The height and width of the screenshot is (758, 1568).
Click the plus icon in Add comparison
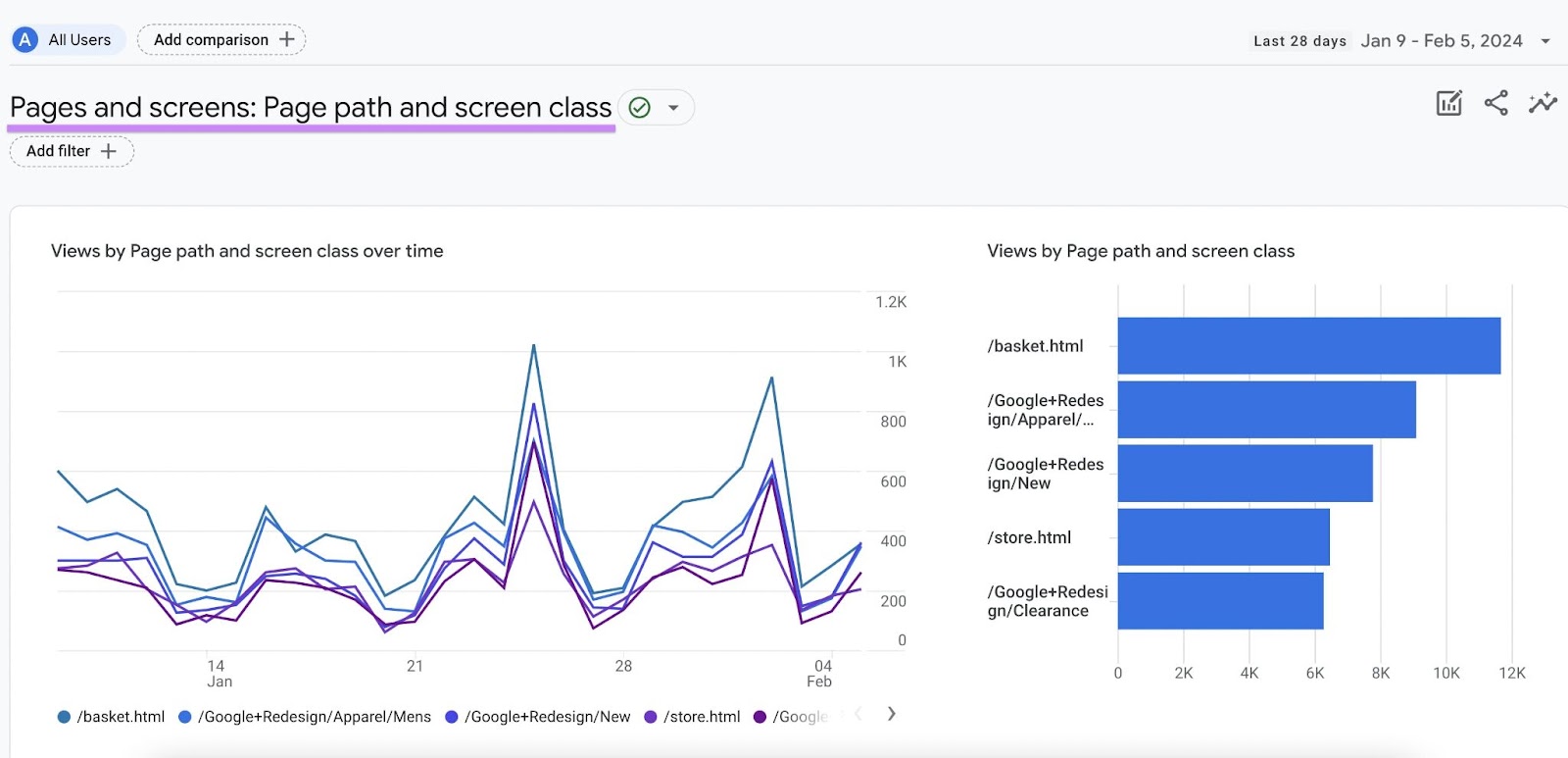[x=287, y=39]
